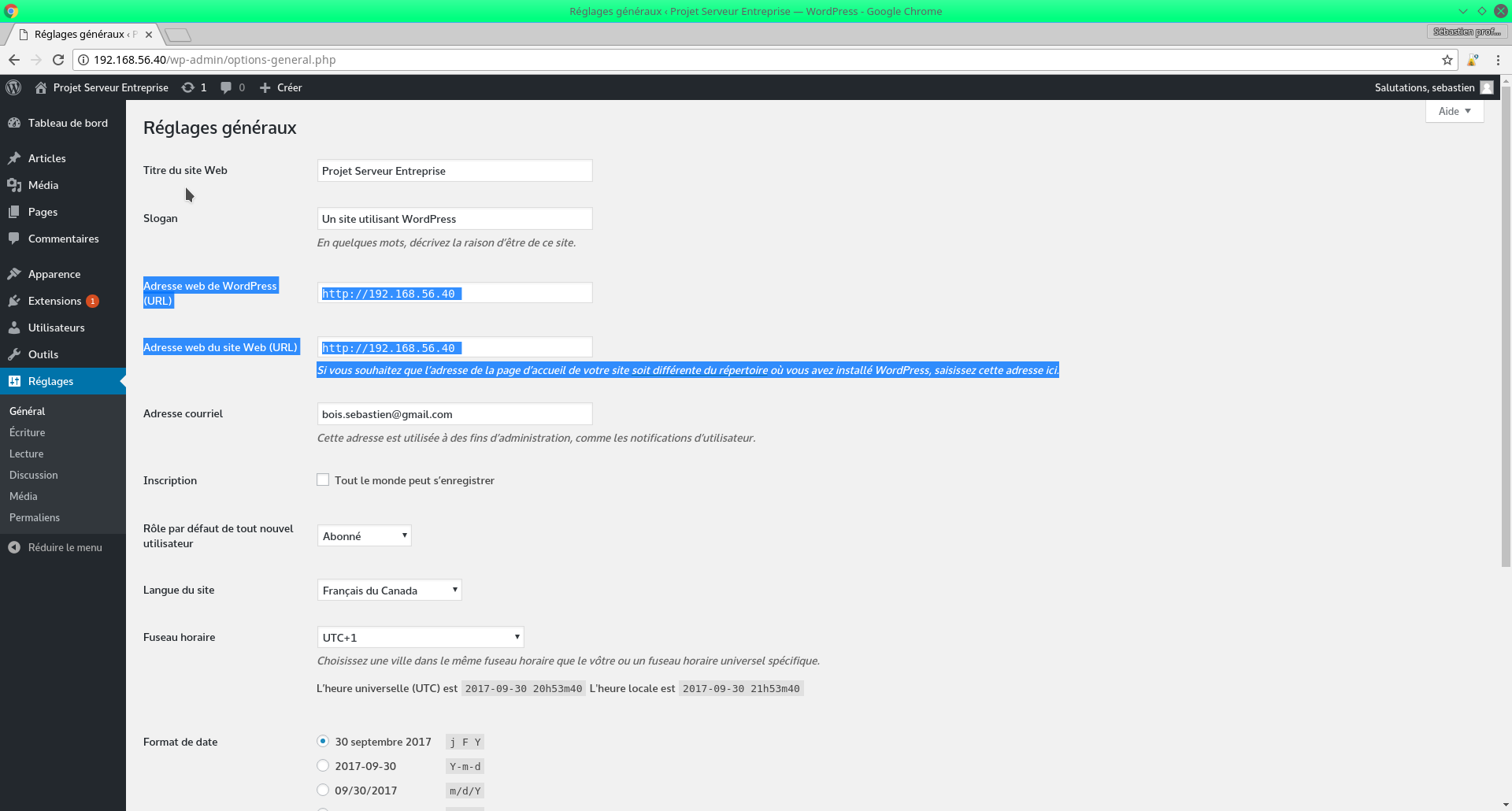Open the Lecture settings submenu
The height and width of the screenshot is (811, 1512).
27,454
